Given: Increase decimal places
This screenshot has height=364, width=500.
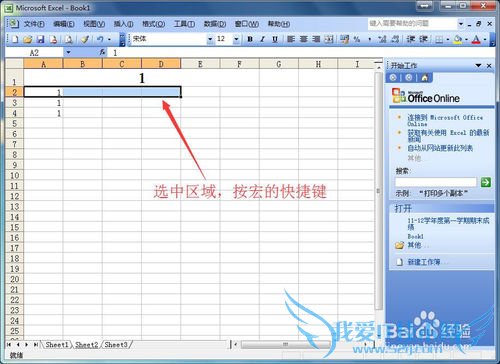Looking at the screenshot, I should pyautogui.click(x=382, y=39).
